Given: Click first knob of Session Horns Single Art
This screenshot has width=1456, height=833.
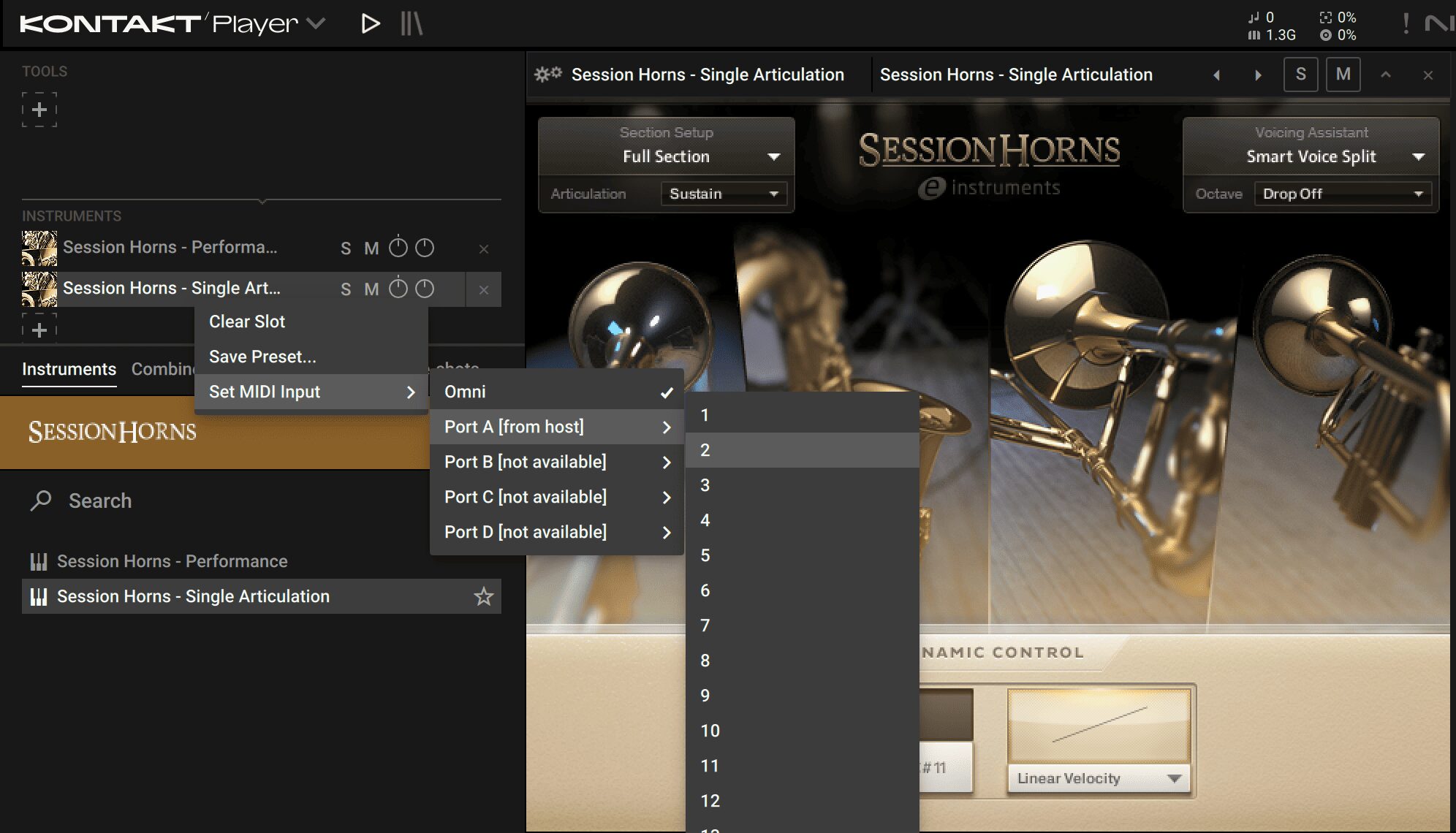Looking at the screenshot, I should (x=398, y=289).
